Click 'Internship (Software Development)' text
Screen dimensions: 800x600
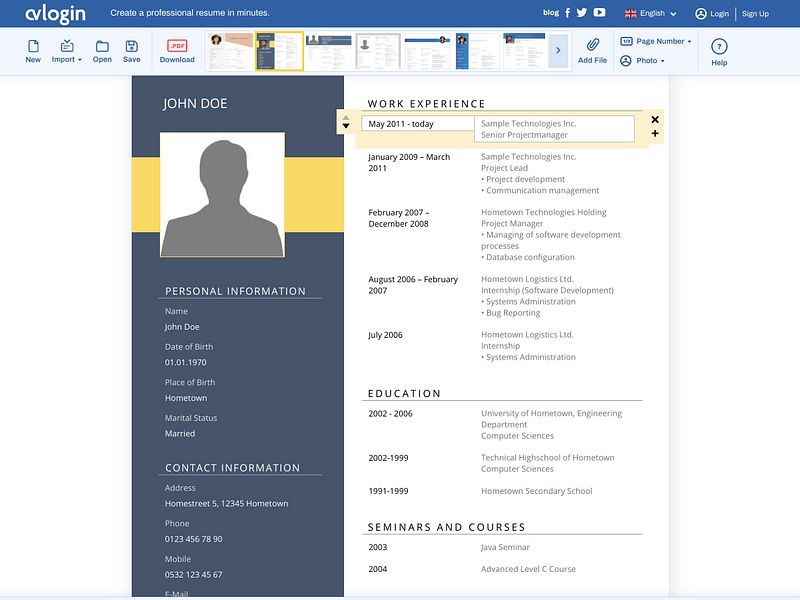pyautogui.click(x=547, y=290)
